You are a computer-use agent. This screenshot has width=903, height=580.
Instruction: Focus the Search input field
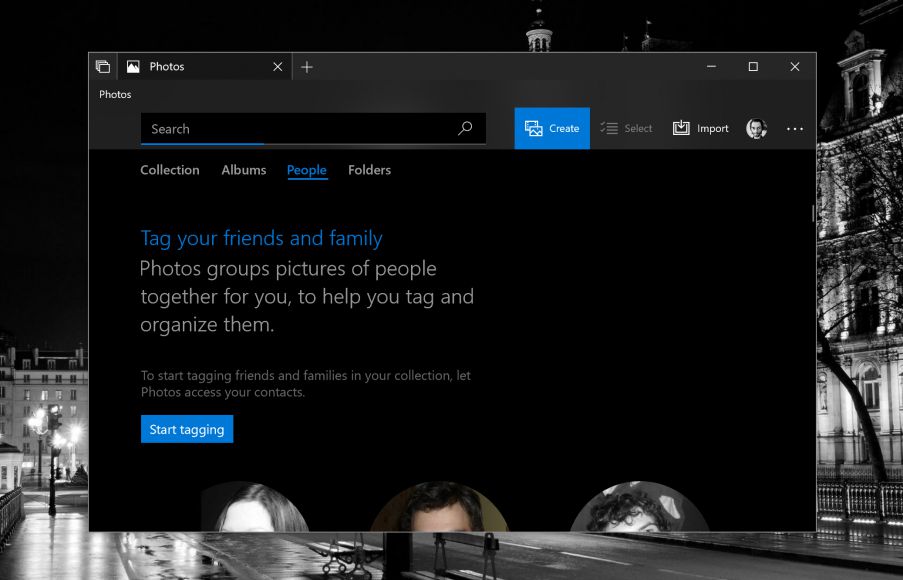coord(313,128)
